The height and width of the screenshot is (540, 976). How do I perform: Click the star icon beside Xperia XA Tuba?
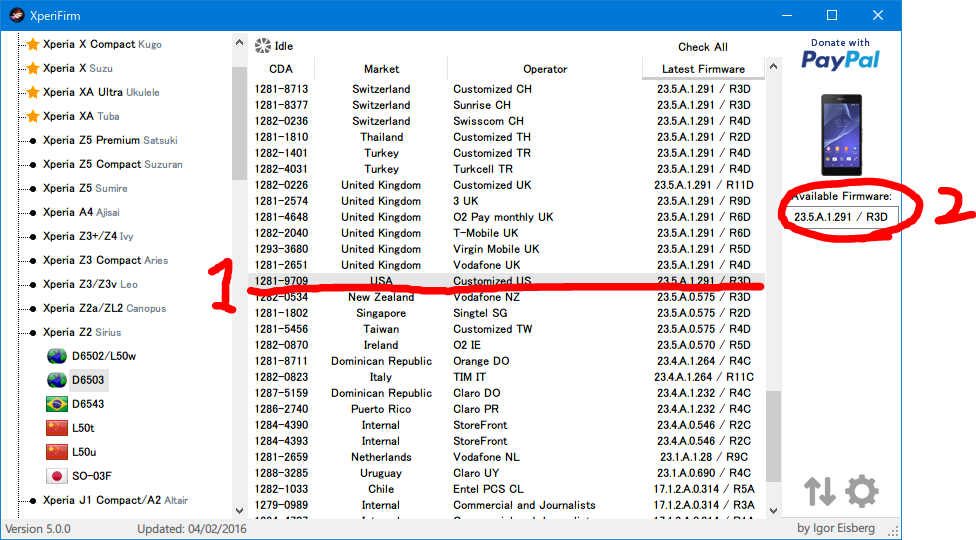click(x=33, y=116)
